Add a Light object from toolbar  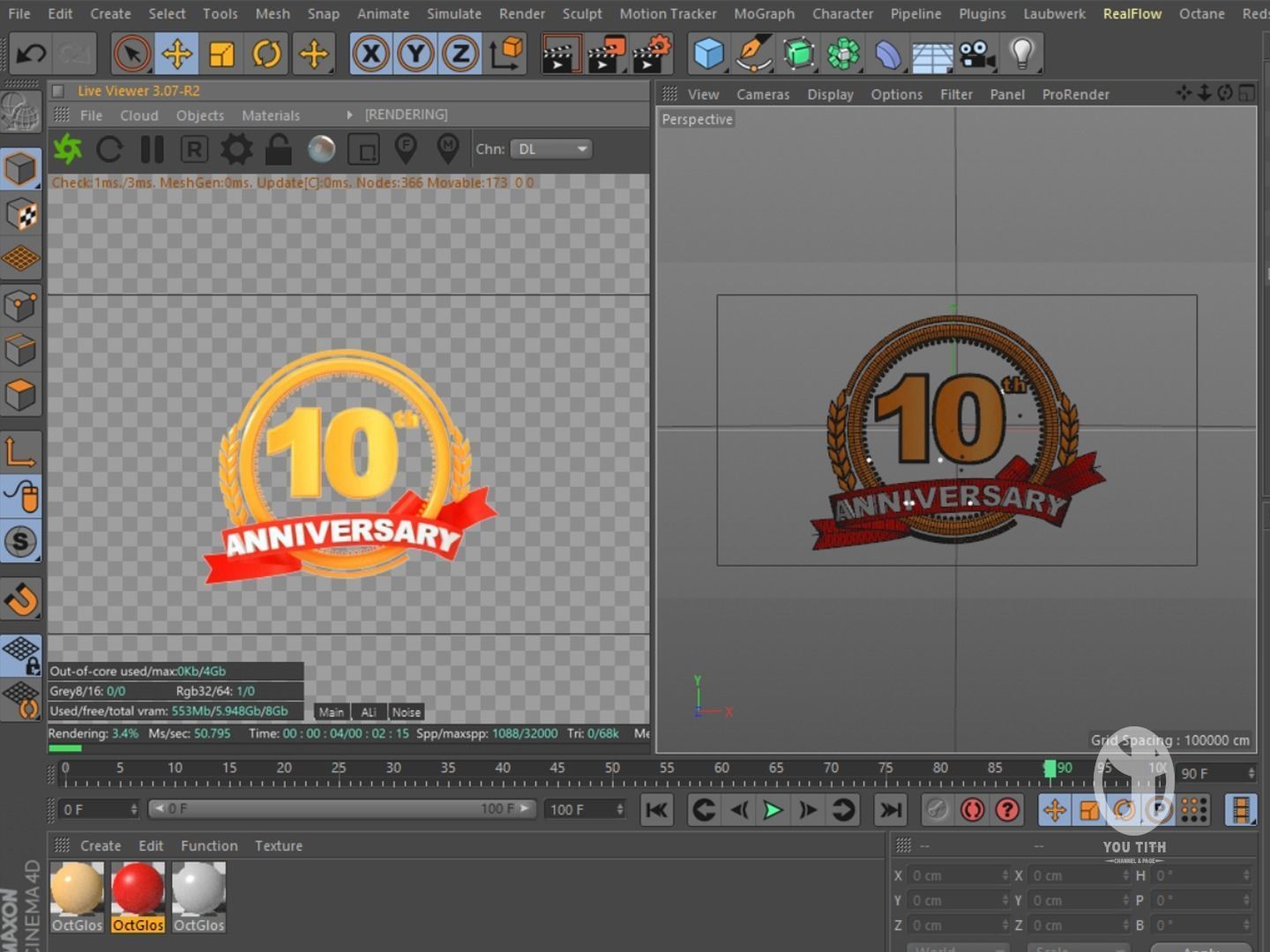point(1021,55)
